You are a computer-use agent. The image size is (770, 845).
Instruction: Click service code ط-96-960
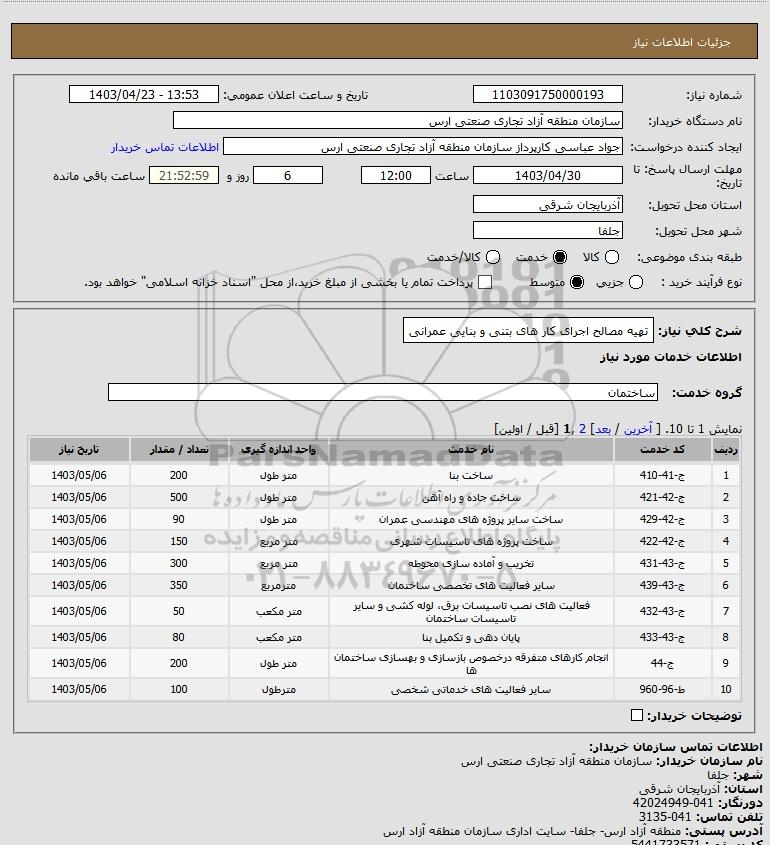(x=662, y=689)
